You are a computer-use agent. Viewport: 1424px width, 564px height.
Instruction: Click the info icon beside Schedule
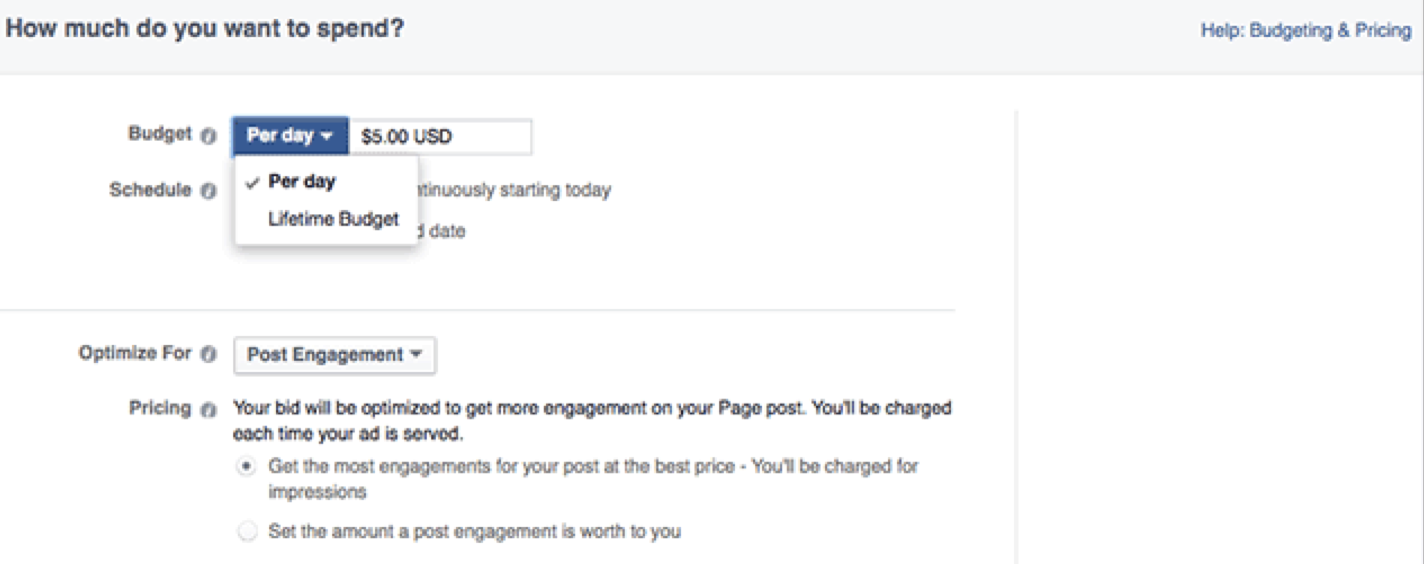[208, 191]
